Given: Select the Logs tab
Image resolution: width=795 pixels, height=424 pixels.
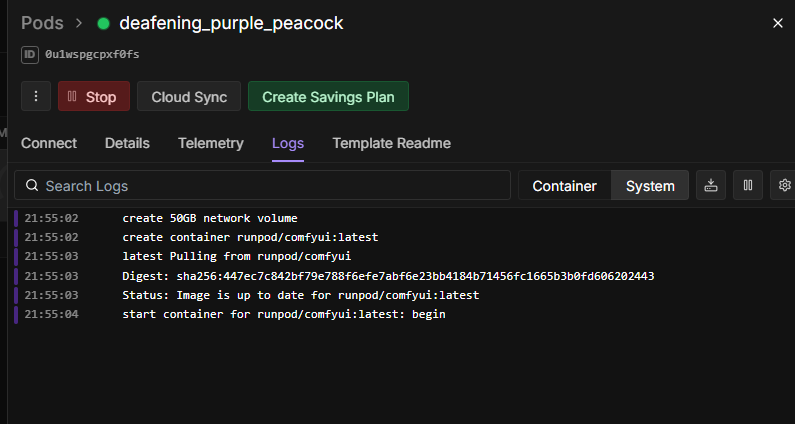Looking at the screenshot, I should [x=288, y=143].
